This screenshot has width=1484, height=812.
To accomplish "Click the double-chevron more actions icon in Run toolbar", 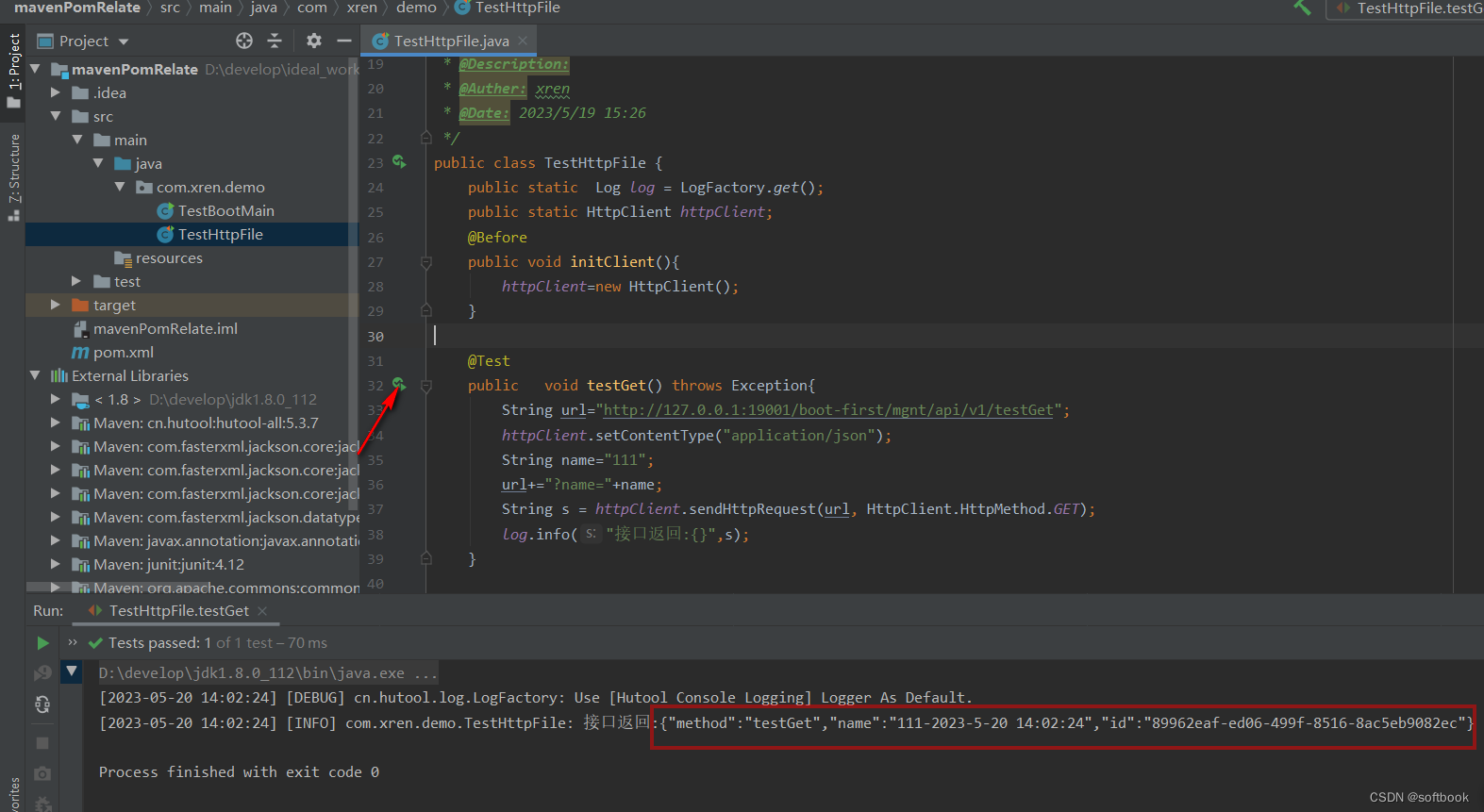I will (x=73, y=642).
